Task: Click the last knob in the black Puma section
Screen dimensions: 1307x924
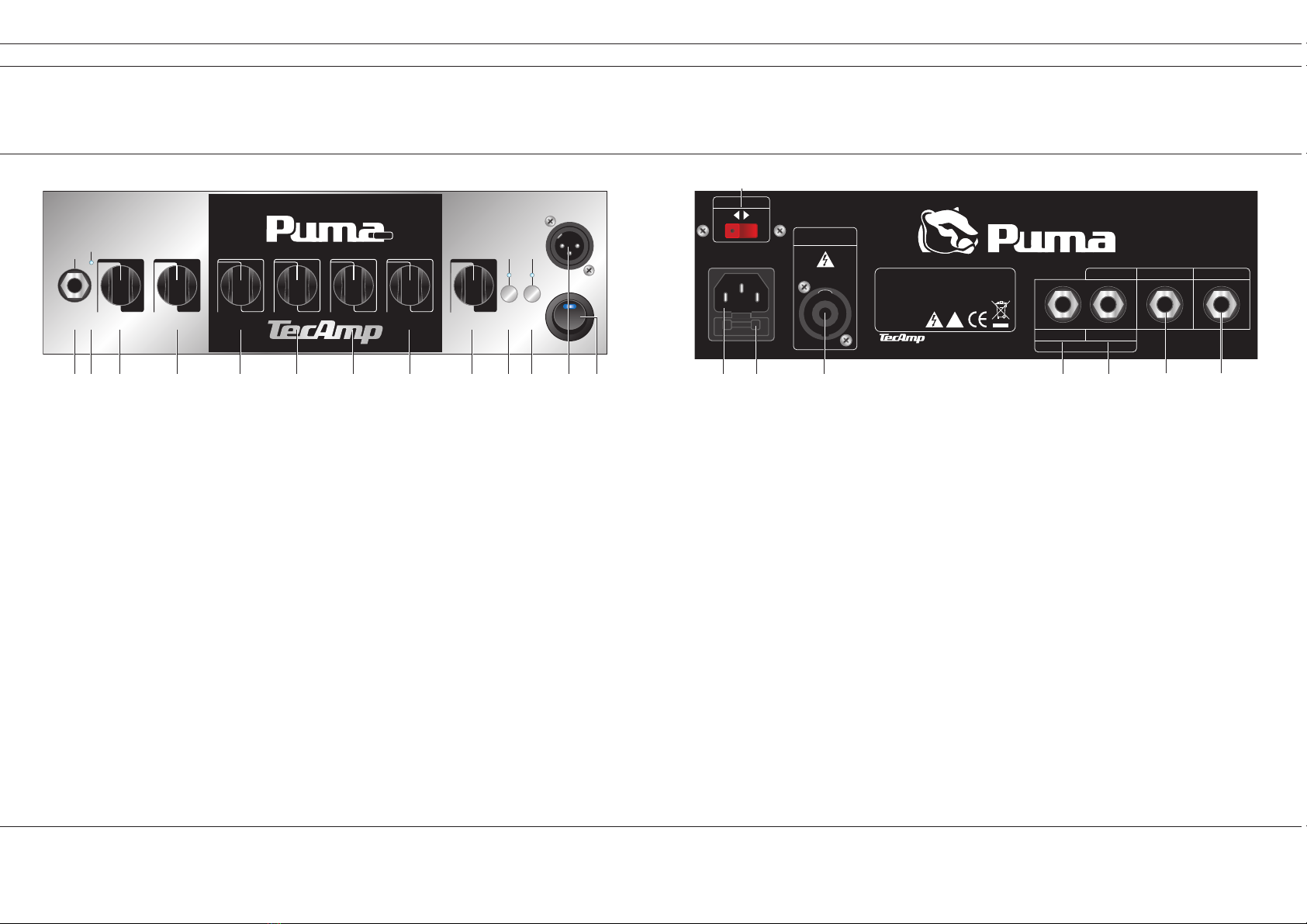Action: pyautogui.click(x=409, y=285)
